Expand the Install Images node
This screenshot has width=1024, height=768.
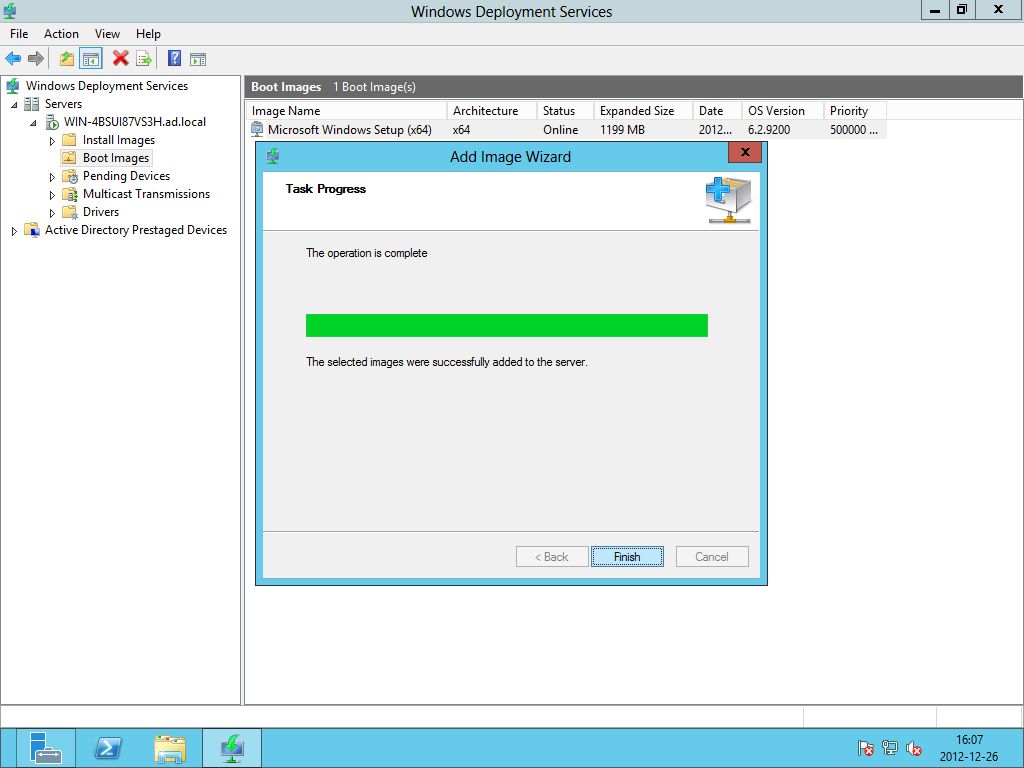point(52,140)
